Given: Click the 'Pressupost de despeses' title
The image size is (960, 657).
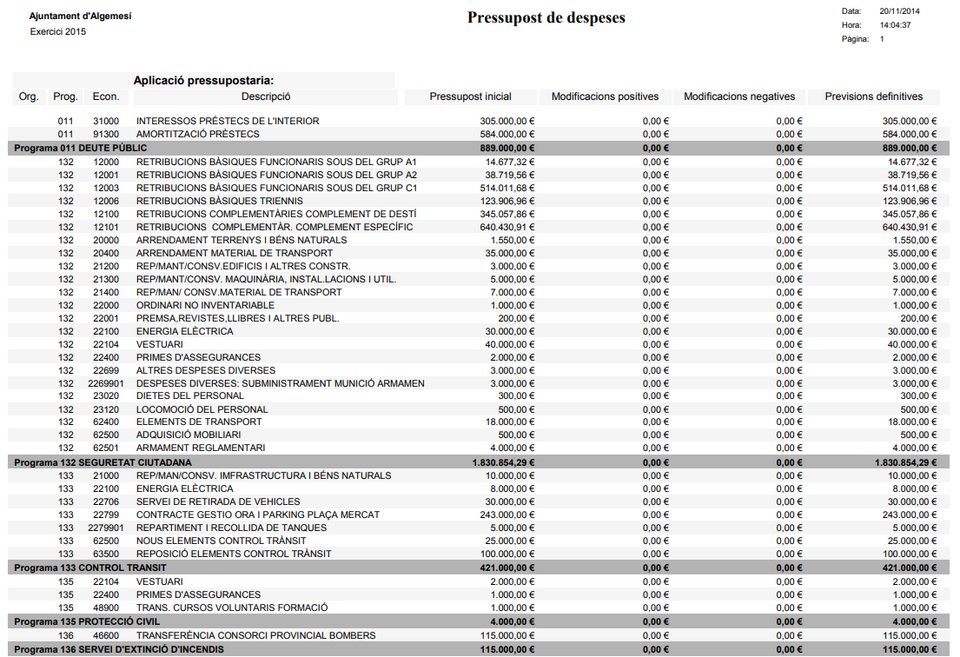Looking at the screenshot, I should (x=546, y=18).
